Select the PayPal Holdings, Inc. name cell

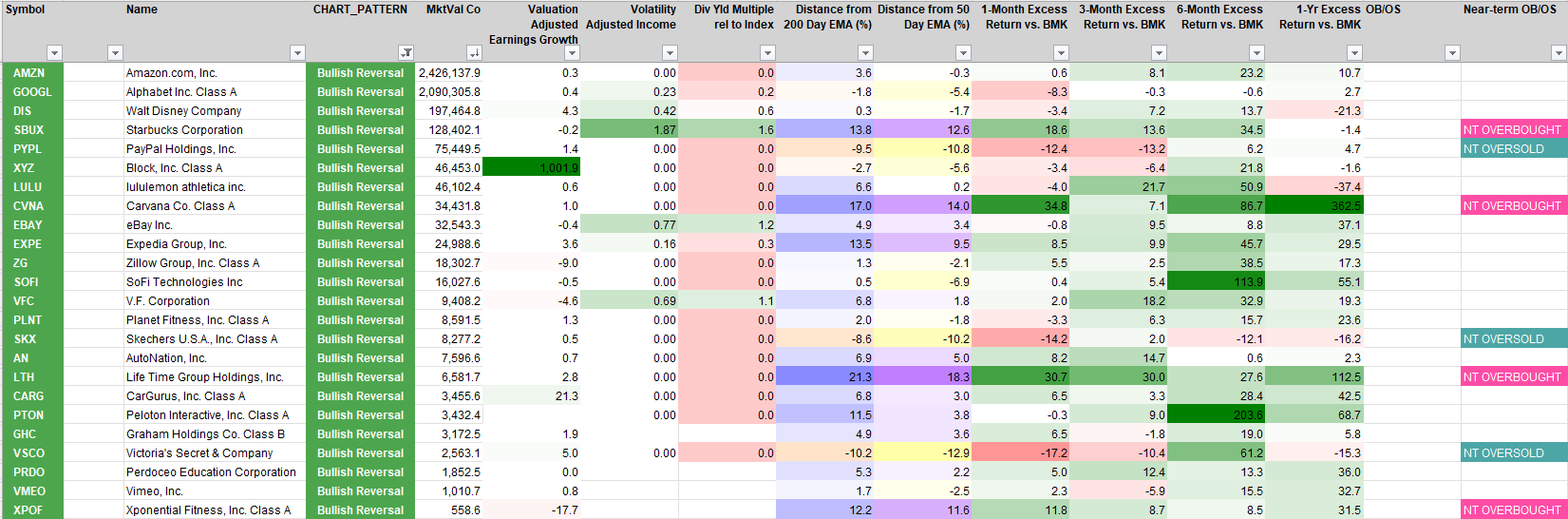coord(215,149)
